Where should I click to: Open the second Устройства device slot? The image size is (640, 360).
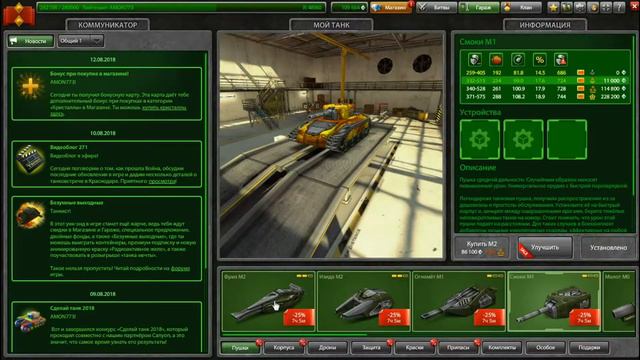tap(523, 140)
